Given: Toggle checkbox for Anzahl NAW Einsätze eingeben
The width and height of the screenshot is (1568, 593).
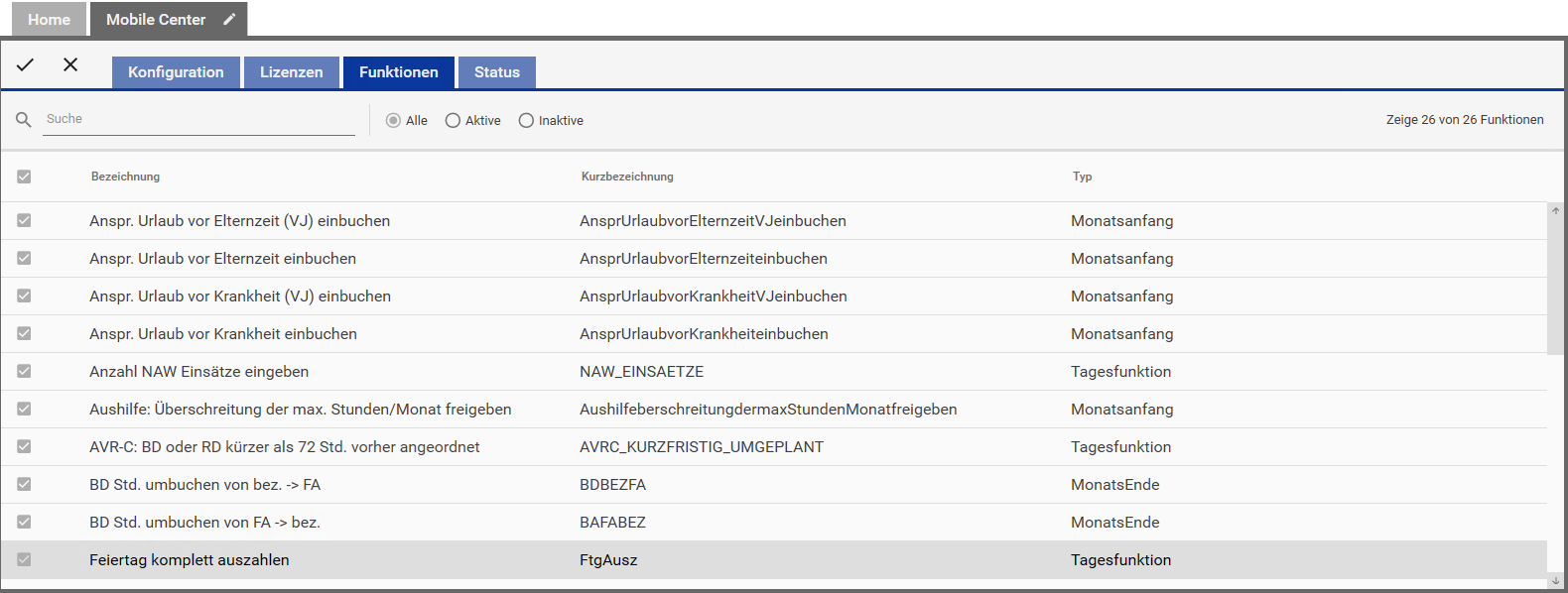Looking at the screenshot, I should [x=24, y=371].
